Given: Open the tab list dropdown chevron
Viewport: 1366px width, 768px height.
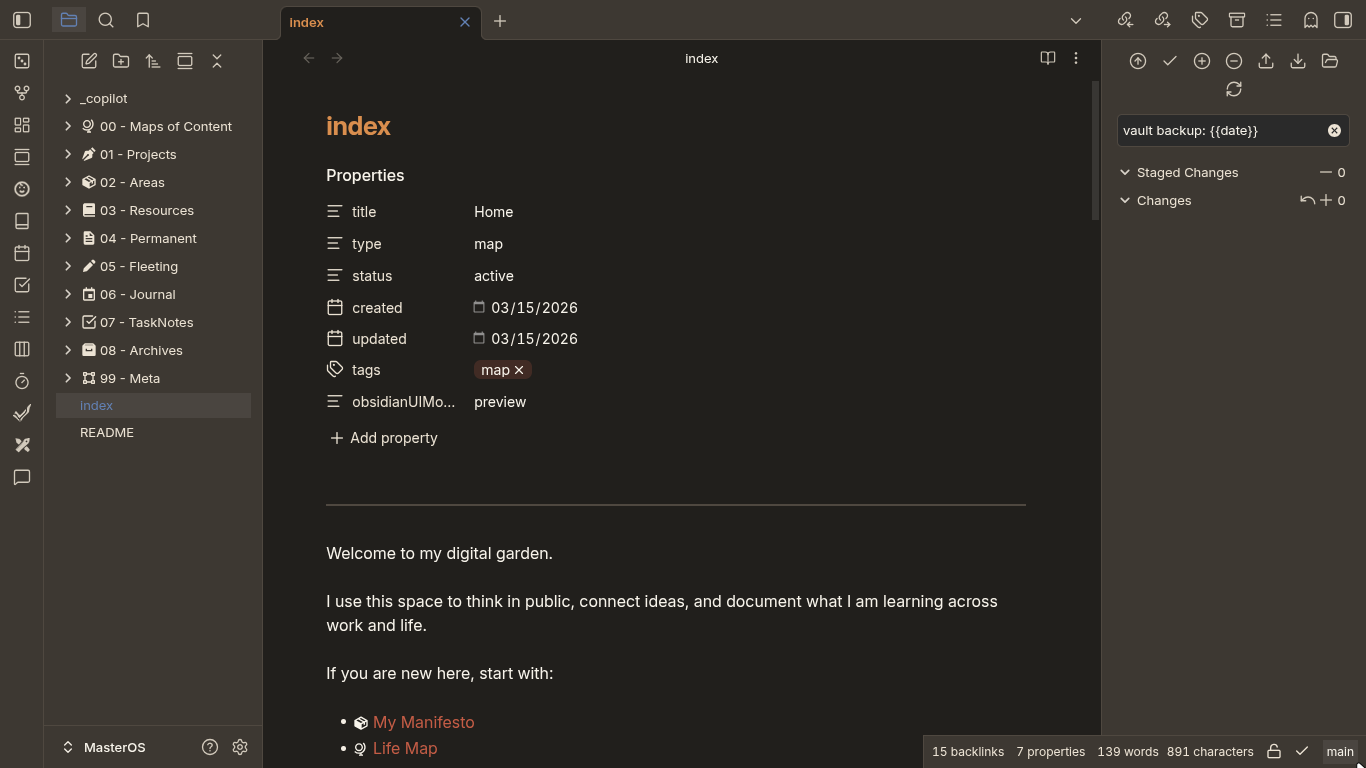Looking at the screenshot, I should [1076, 20].
